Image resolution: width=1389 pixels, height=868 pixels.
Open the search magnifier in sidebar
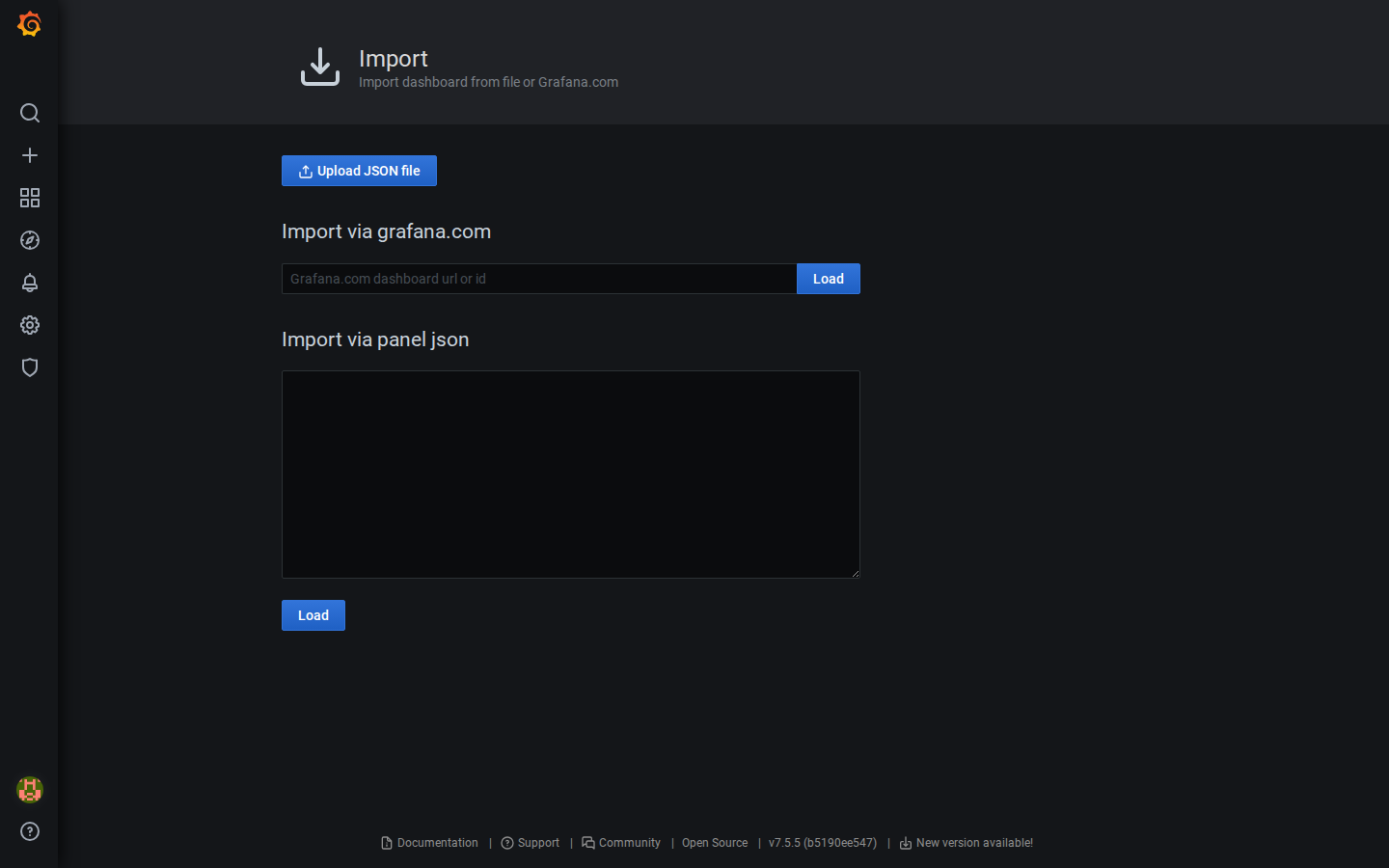pyautogui.click(x=30, y=113)
